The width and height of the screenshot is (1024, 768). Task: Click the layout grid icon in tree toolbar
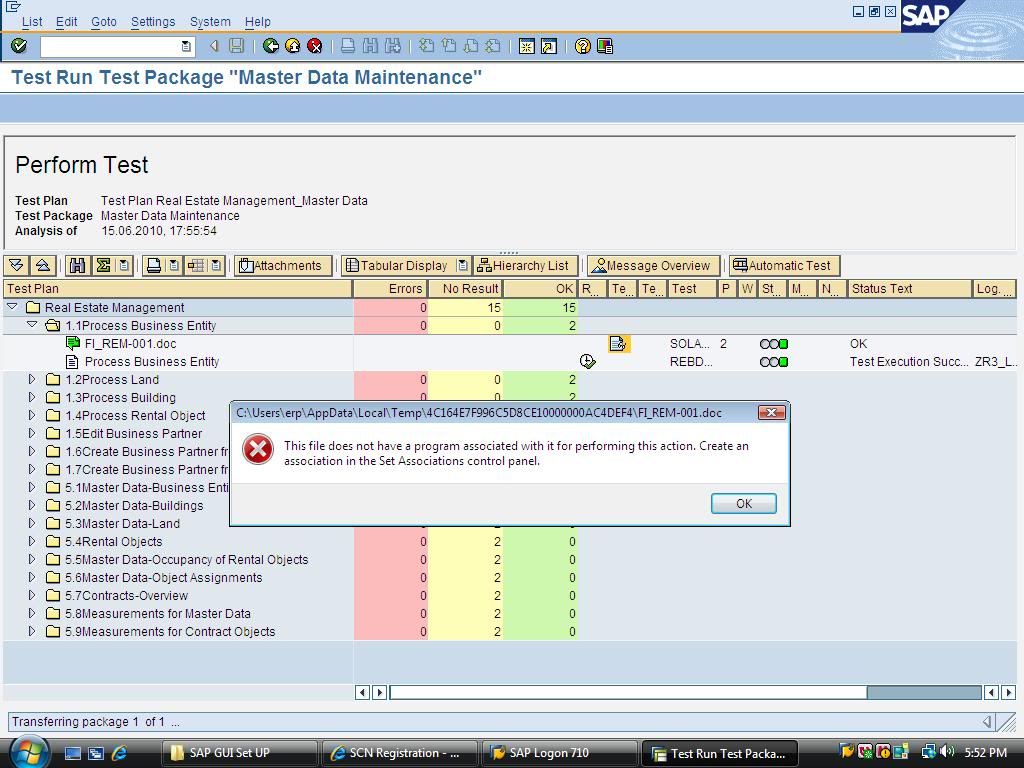coord(196,265)
